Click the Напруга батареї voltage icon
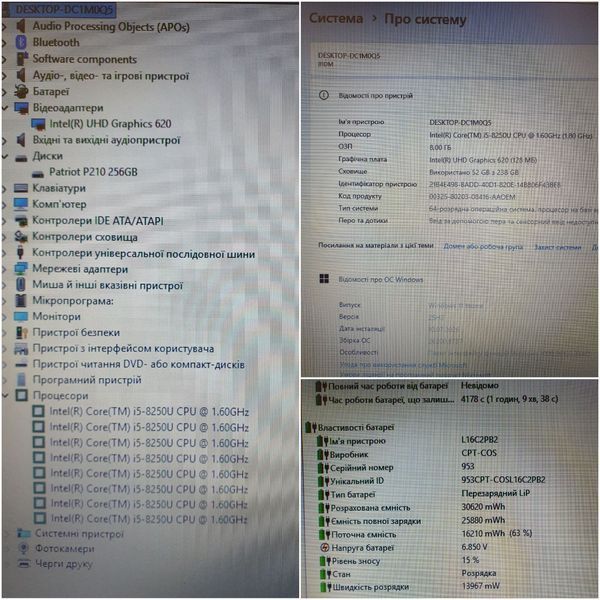The width and height of the screenshot is (600, 600). (324, 548)
